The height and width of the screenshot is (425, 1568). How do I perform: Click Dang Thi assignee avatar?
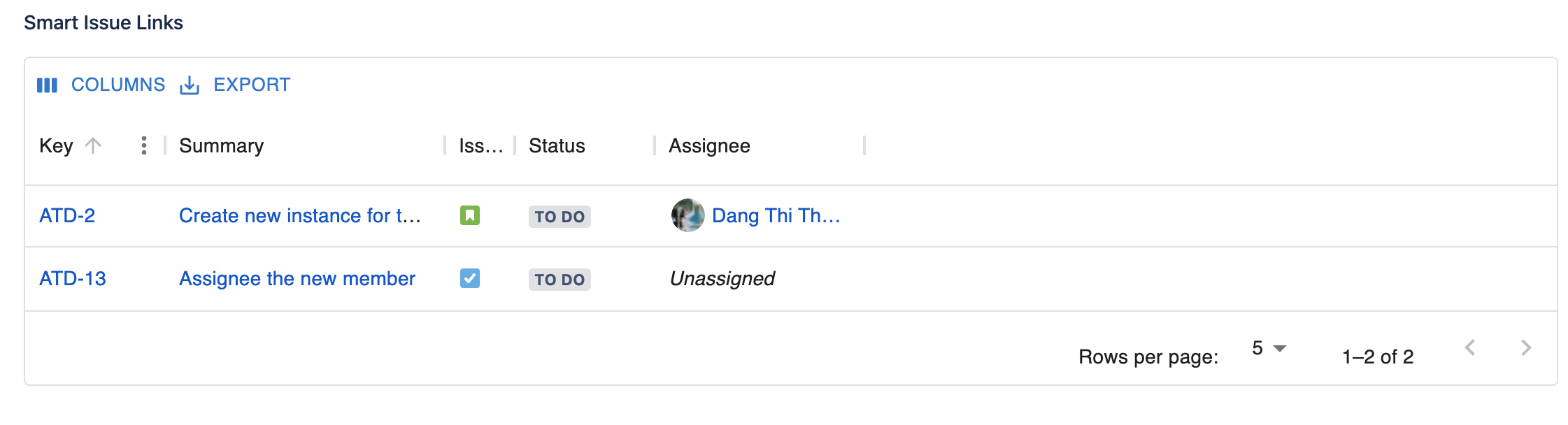tap(687, 215)
